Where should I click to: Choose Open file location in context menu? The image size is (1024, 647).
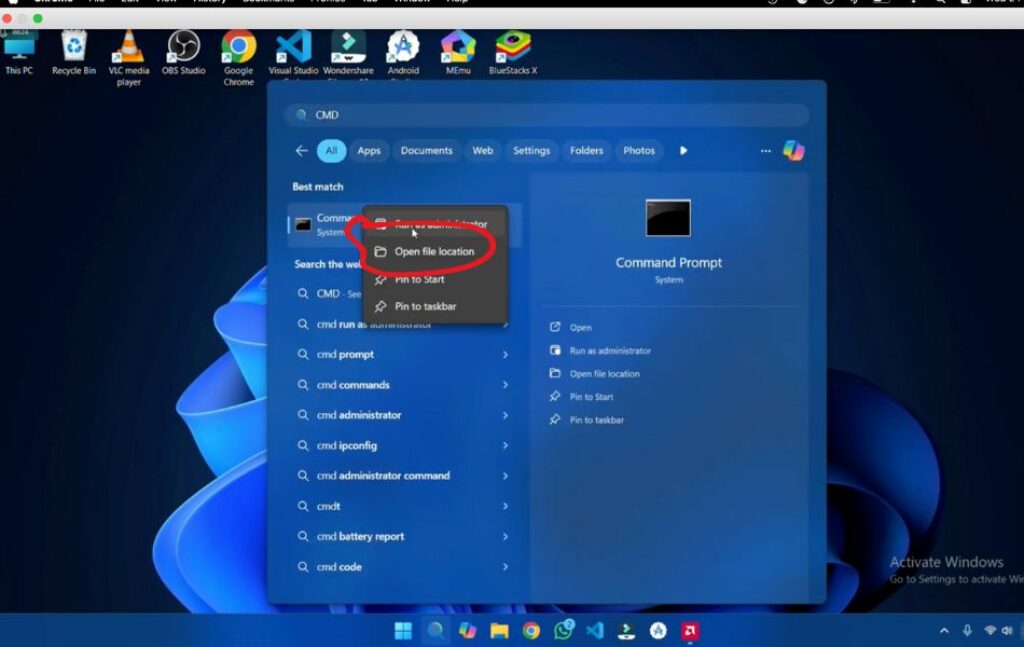436,251
